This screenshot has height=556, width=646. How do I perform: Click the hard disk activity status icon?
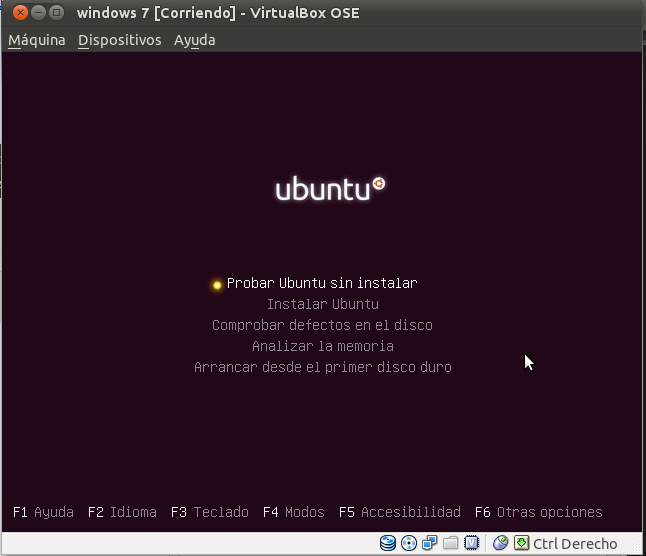pos(388,543)
